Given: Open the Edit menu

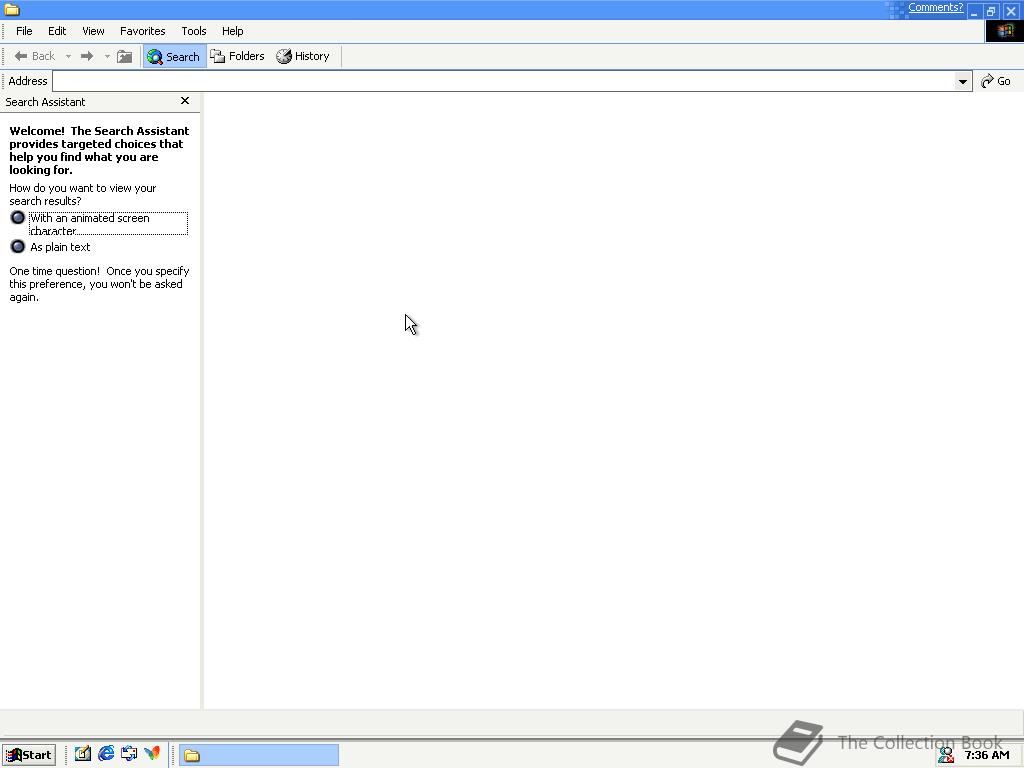Looking at the screenshot, I should tap(57, 31).
